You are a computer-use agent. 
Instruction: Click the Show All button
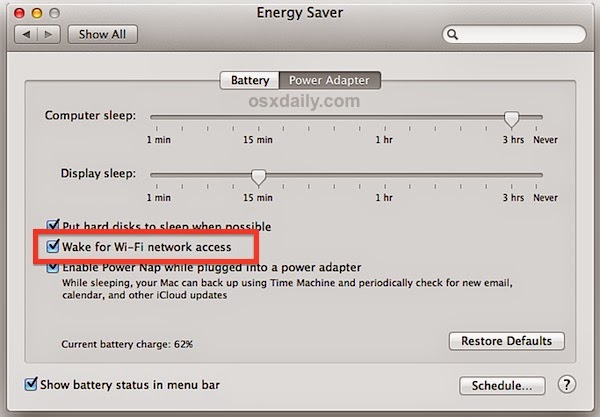pos(103,34)
